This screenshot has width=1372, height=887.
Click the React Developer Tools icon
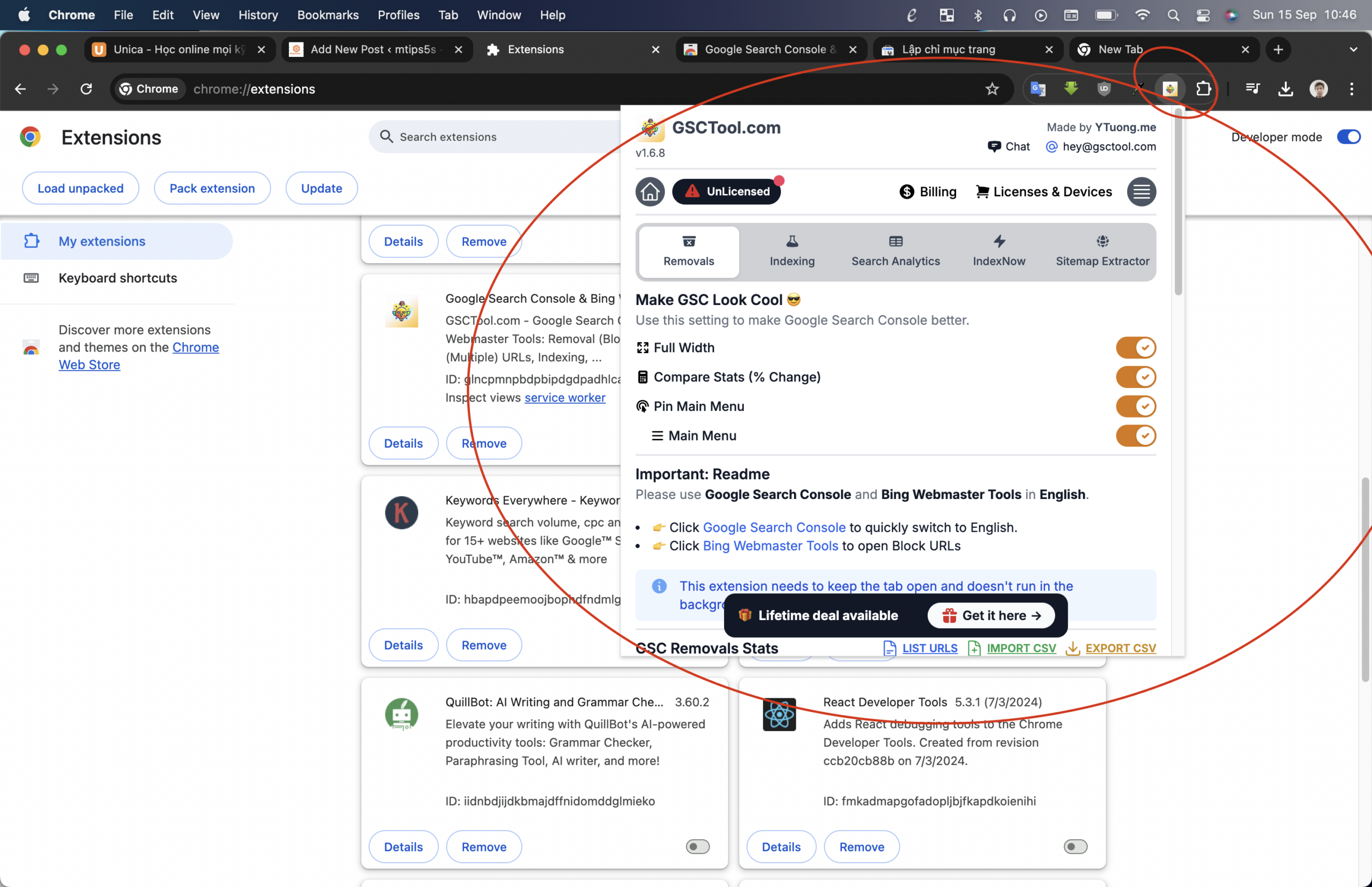tap(779, 715)
